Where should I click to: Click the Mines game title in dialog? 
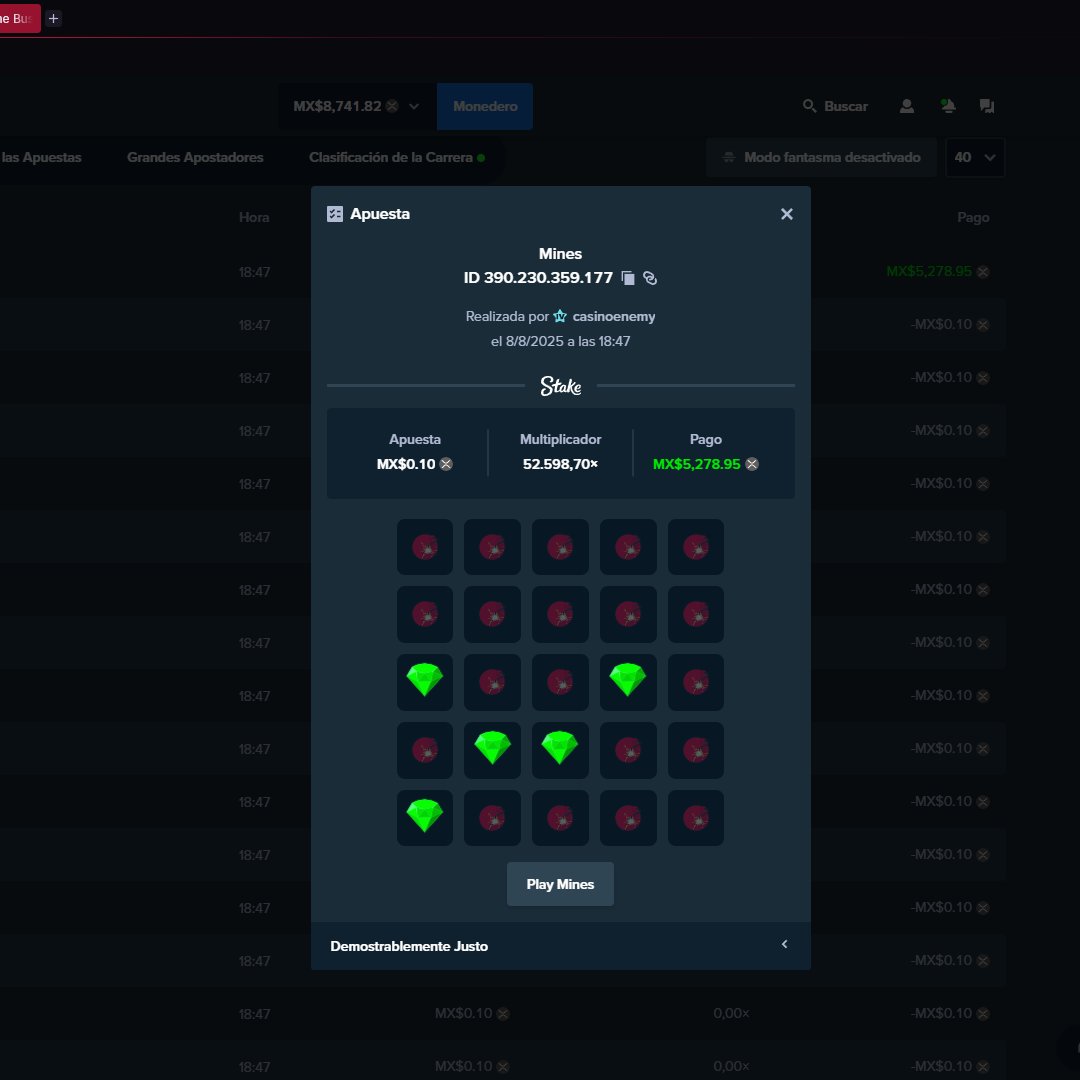pyautogui.click(x=560, y=253)
